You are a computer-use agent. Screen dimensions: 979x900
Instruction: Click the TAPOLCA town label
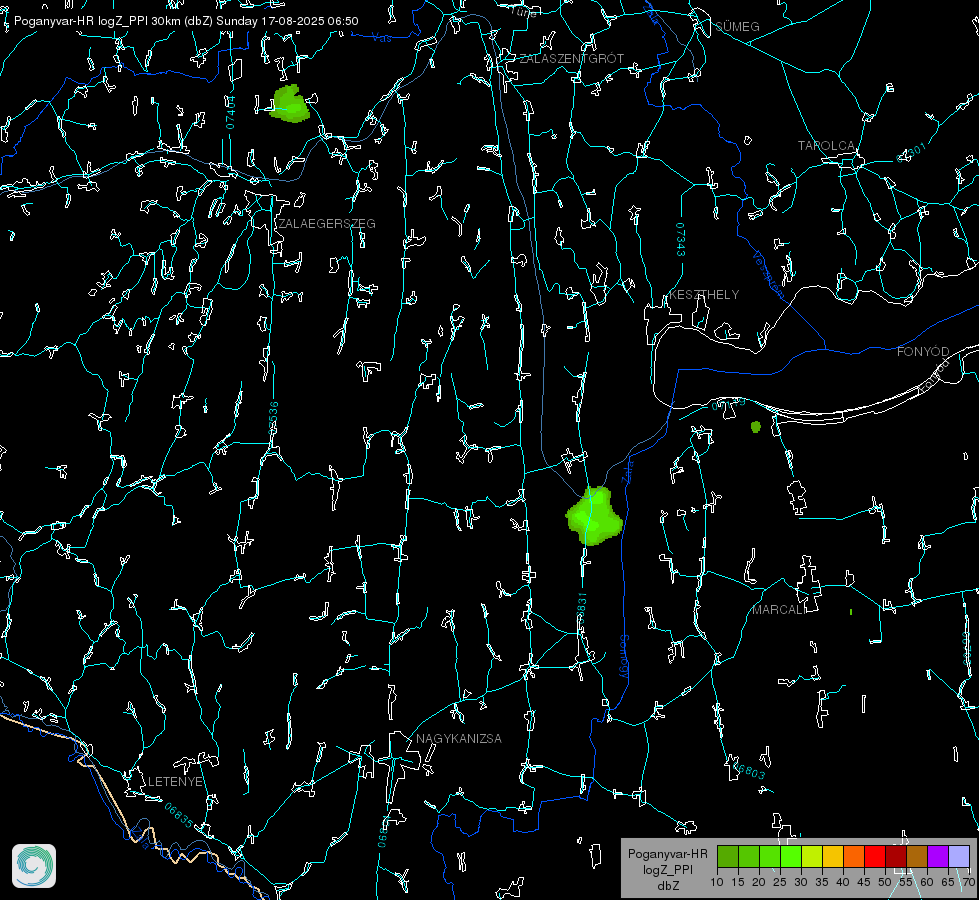click(x=826, y=146)
